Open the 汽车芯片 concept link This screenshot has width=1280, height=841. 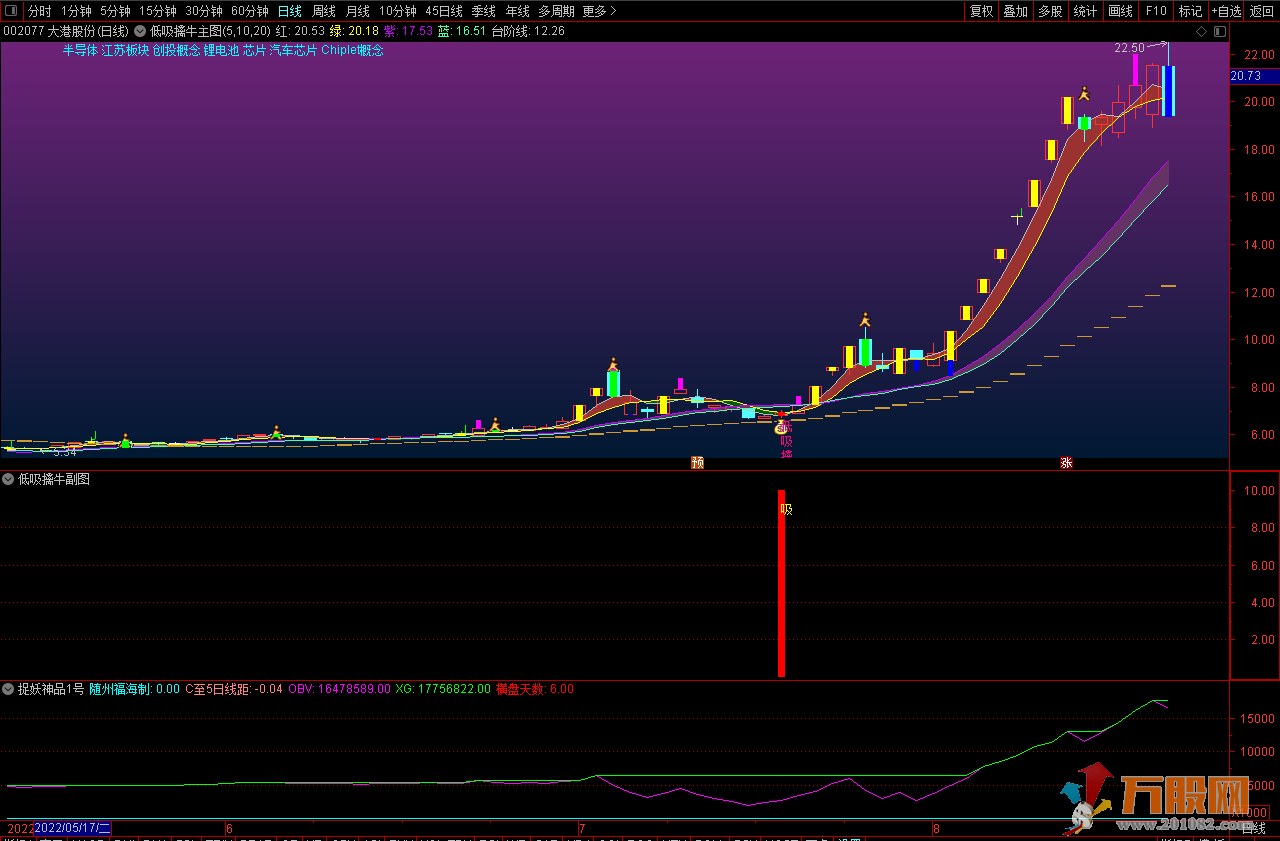(293, 50)
